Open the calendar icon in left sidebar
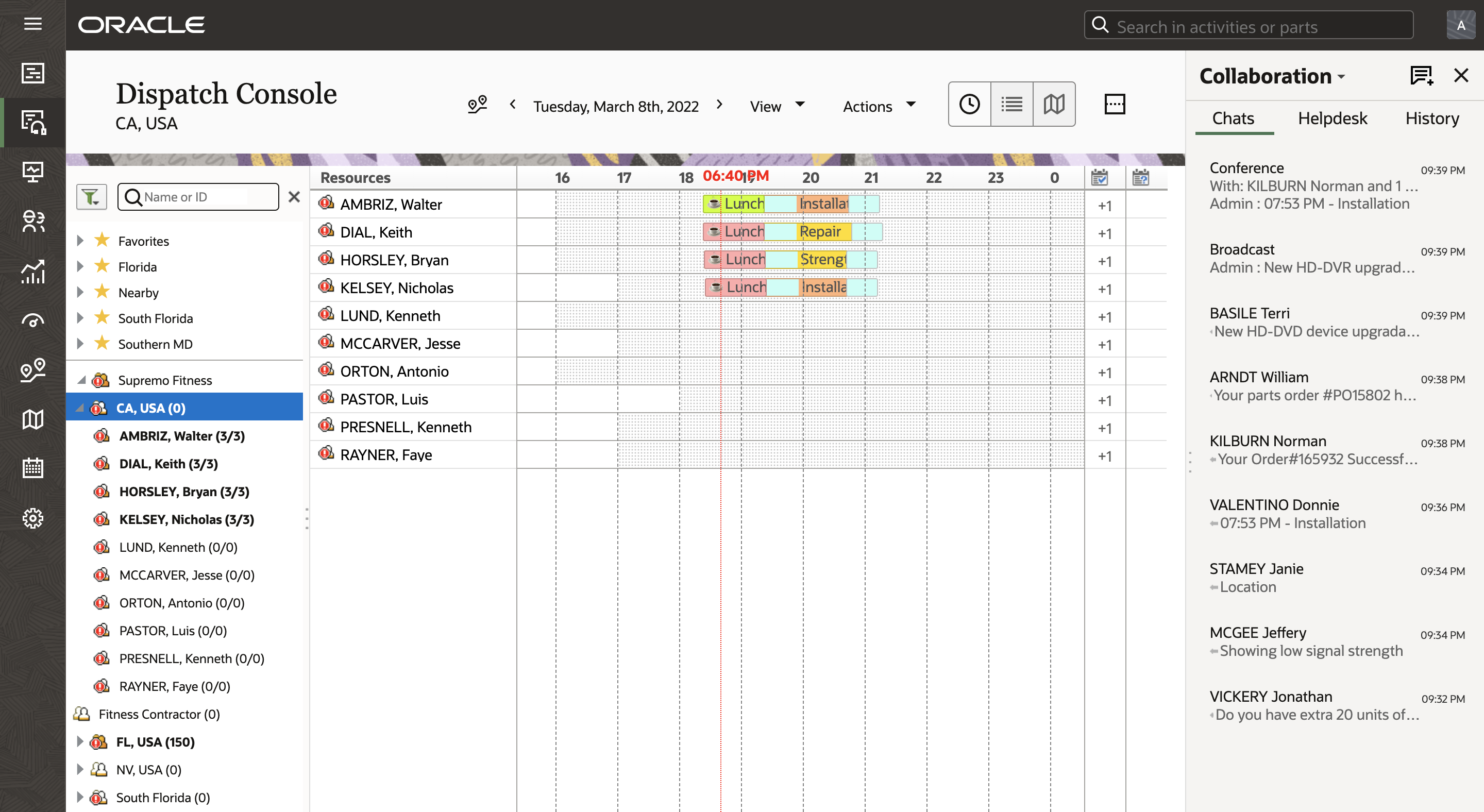 tap(33, 468)
